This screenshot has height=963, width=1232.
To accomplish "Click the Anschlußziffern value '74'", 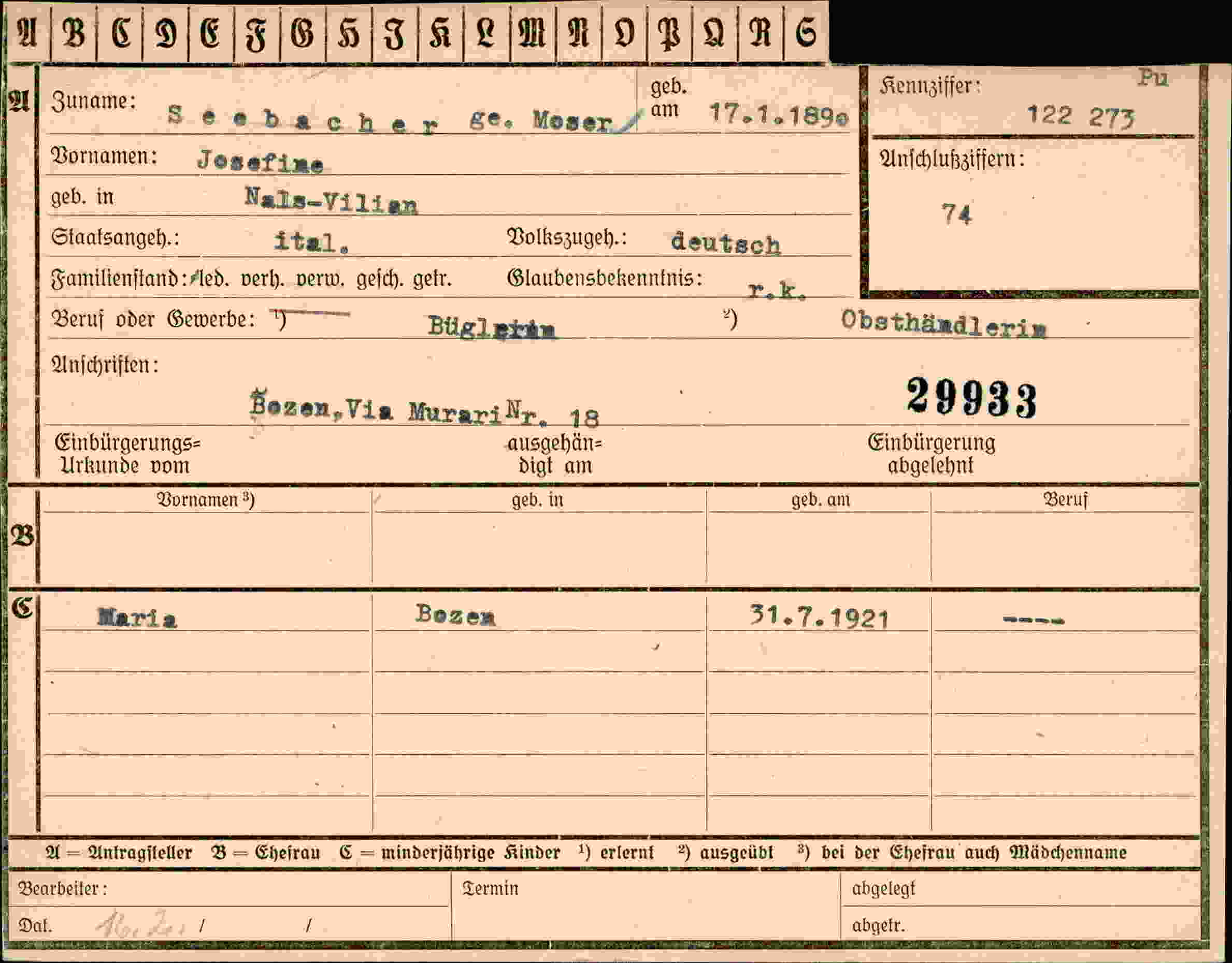I will pyautogui.click(x=957, y=214).
